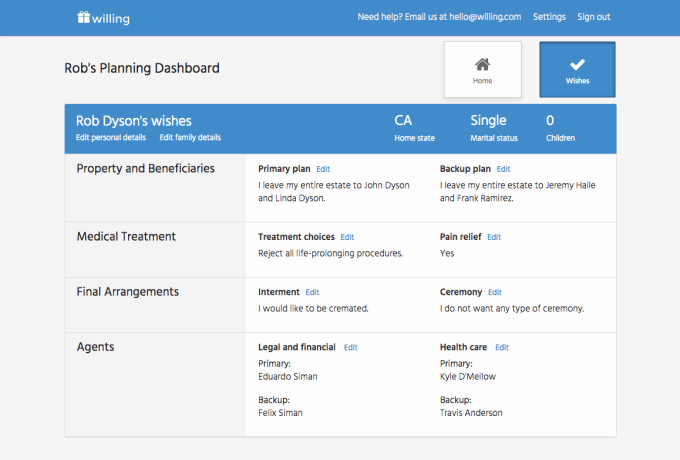Select the Property and Beneficiaries section heading
The image size is (680, 460).
[145, 169]
